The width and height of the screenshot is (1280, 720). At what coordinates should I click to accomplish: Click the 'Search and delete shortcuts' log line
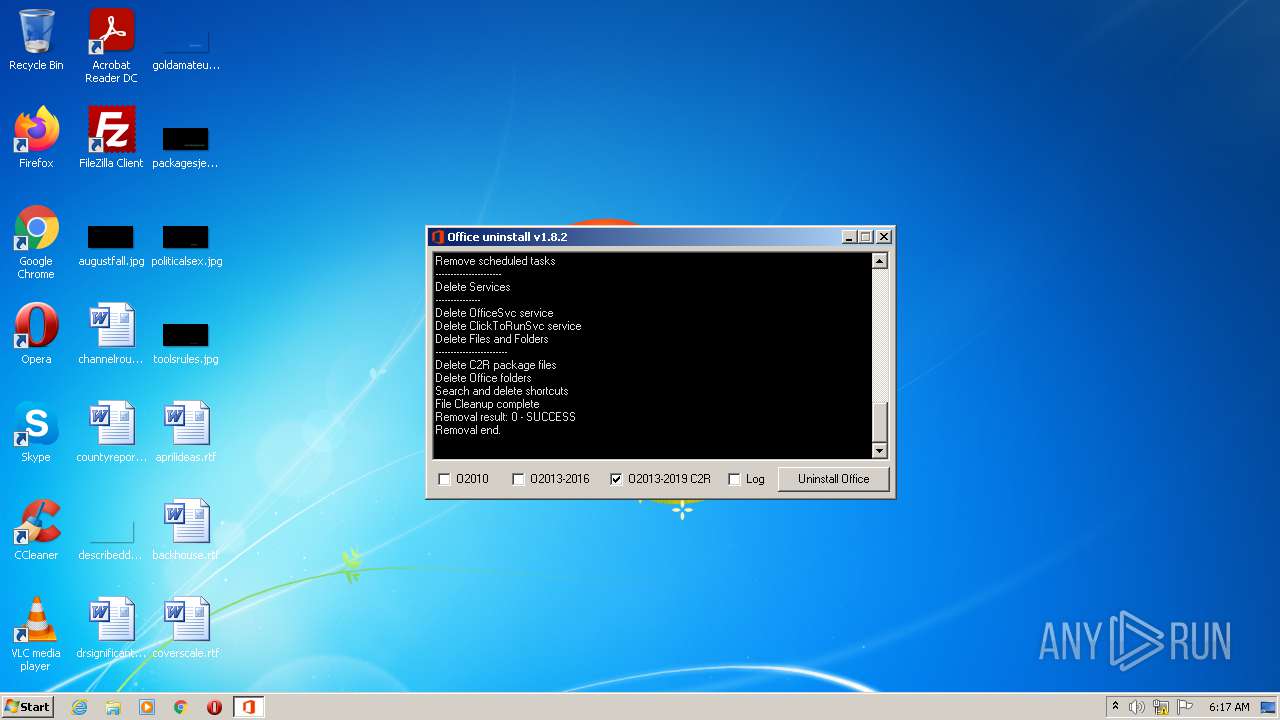pyautogui.click(x=501, y=391)
